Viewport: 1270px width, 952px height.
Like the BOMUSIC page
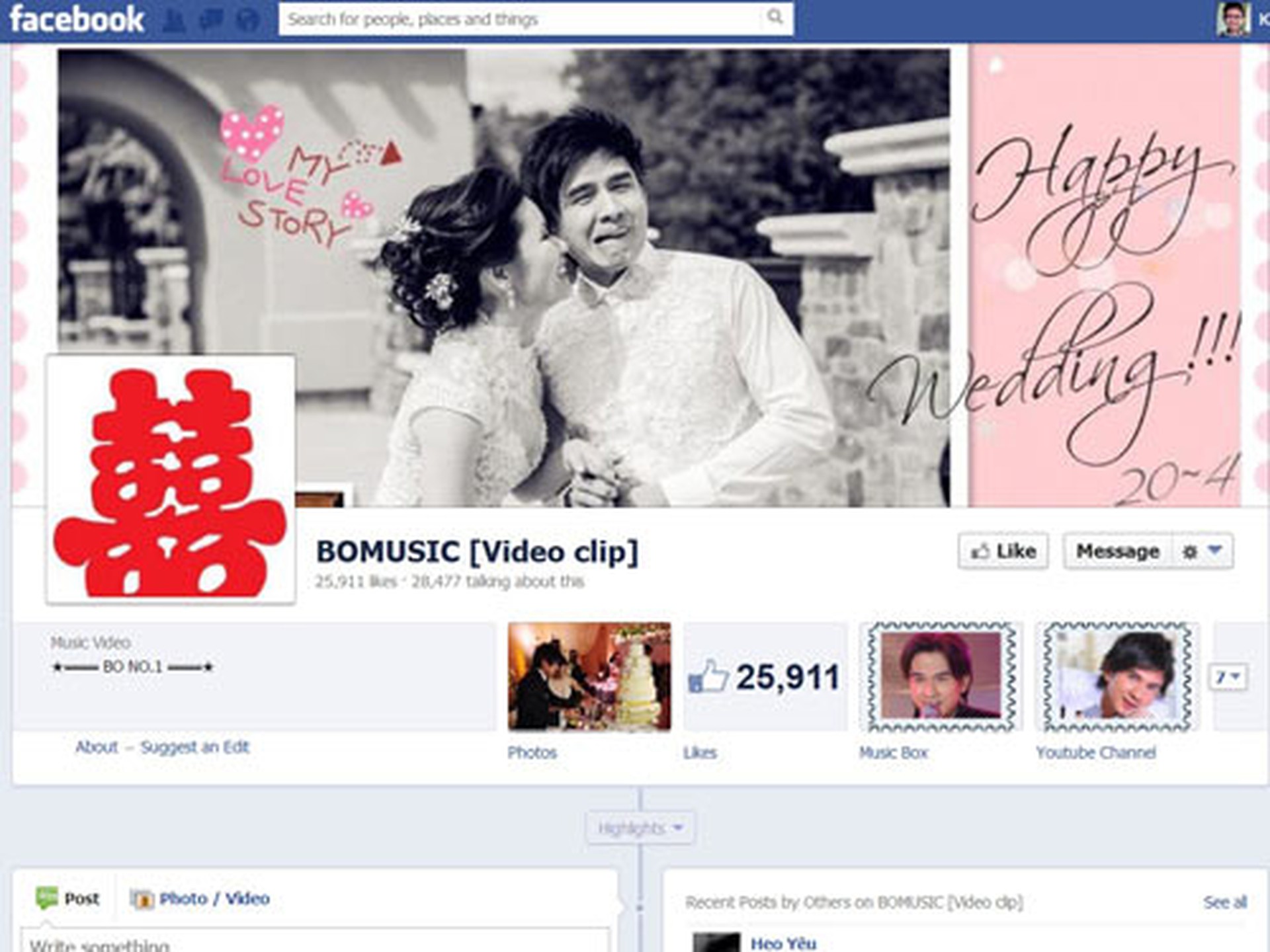pyautogui.click(x=1003, y=551)
